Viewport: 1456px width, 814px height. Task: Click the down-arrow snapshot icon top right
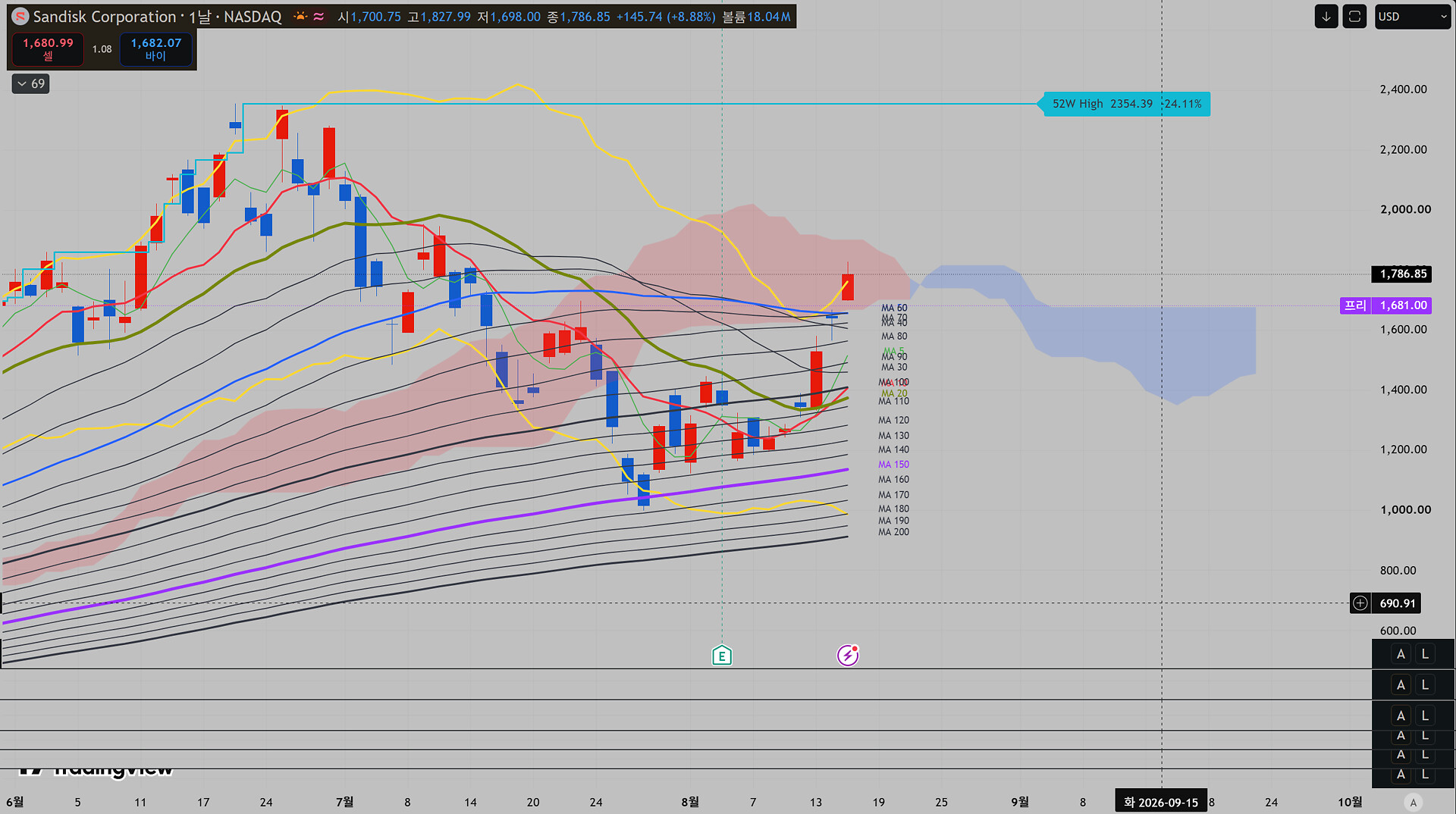(1326, 17)
